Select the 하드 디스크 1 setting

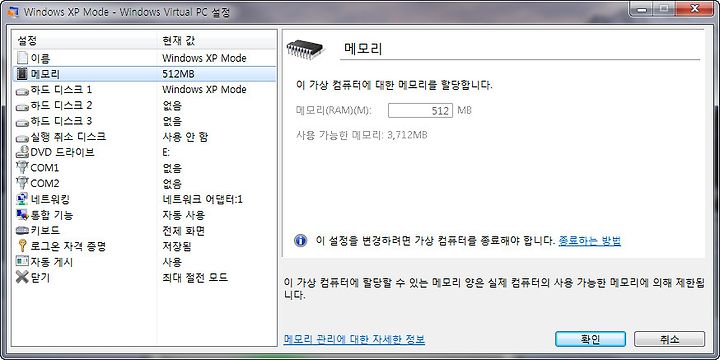(x=145, y=90)
